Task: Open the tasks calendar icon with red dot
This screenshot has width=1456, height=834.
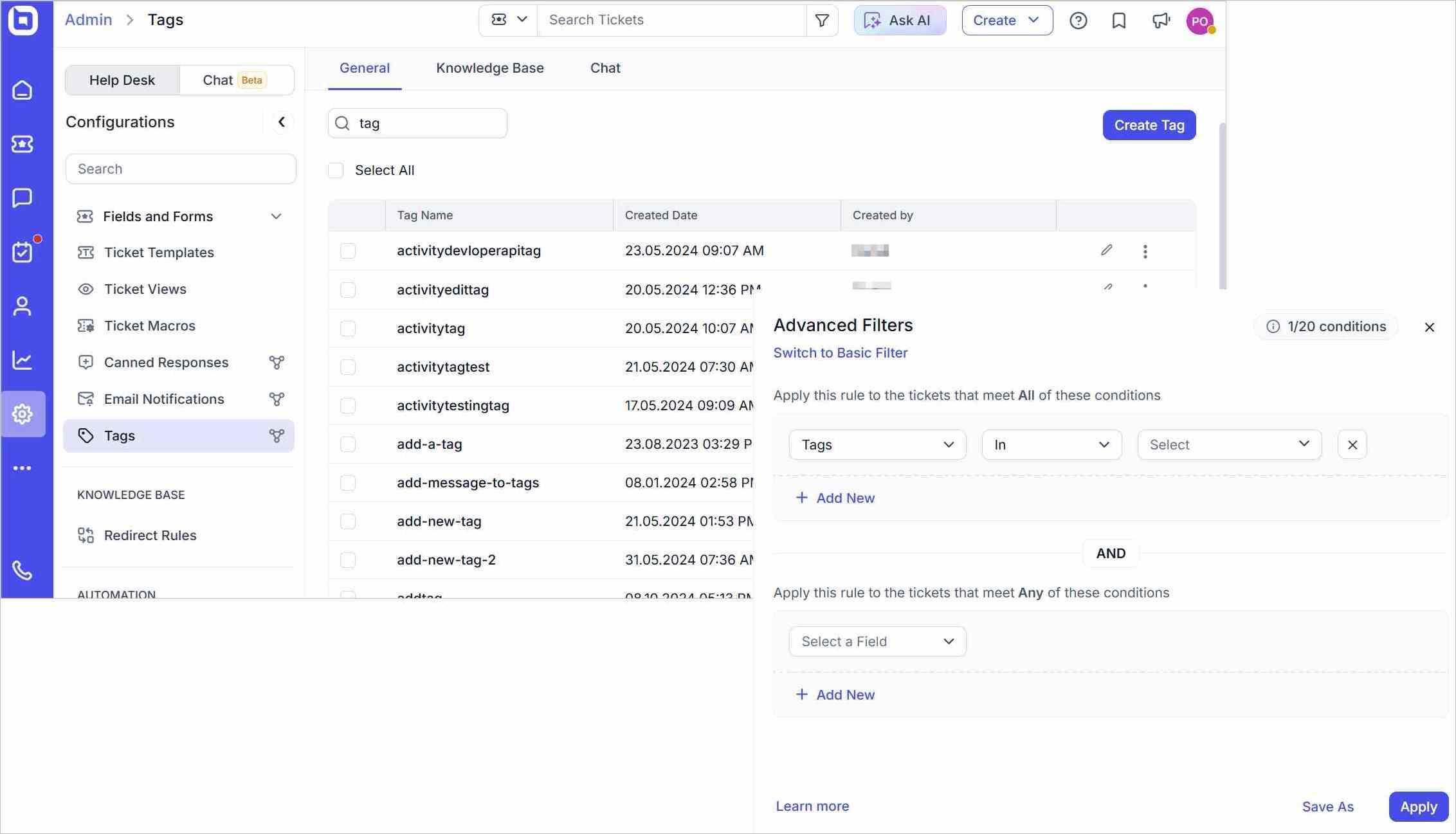Action: [x=23, y=251]
